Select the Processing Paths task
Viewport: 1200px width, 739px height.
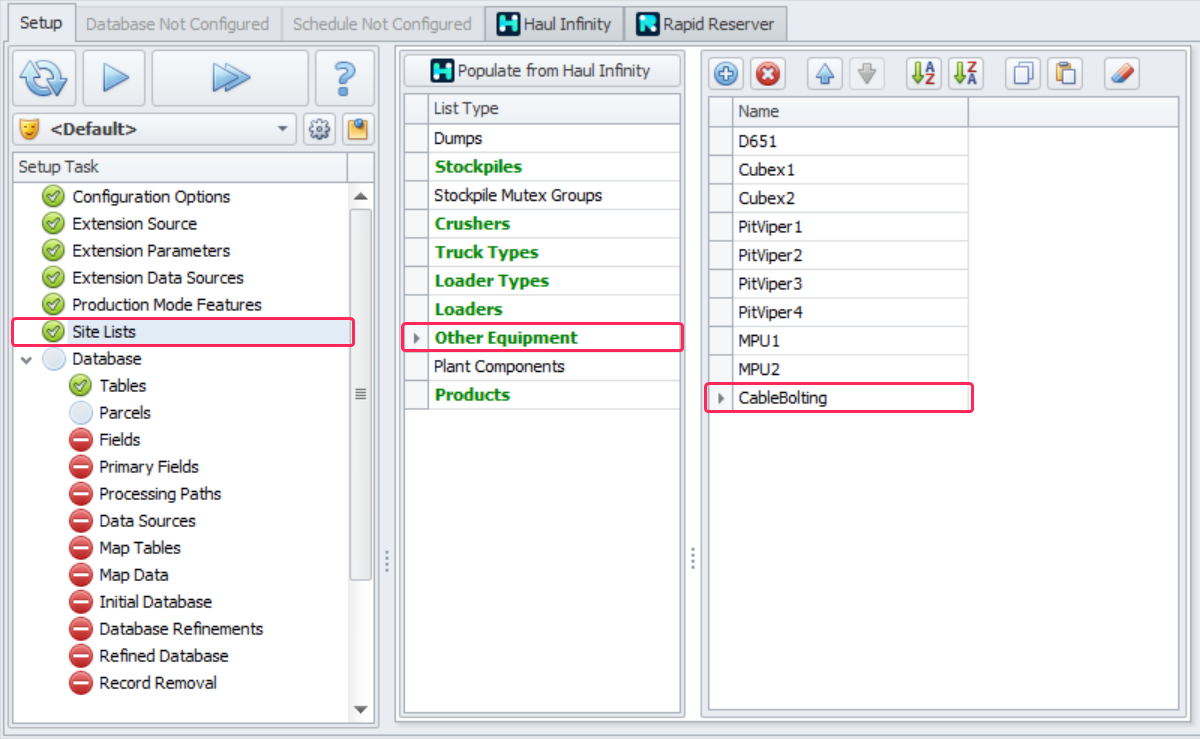click(x=160, y=494)
